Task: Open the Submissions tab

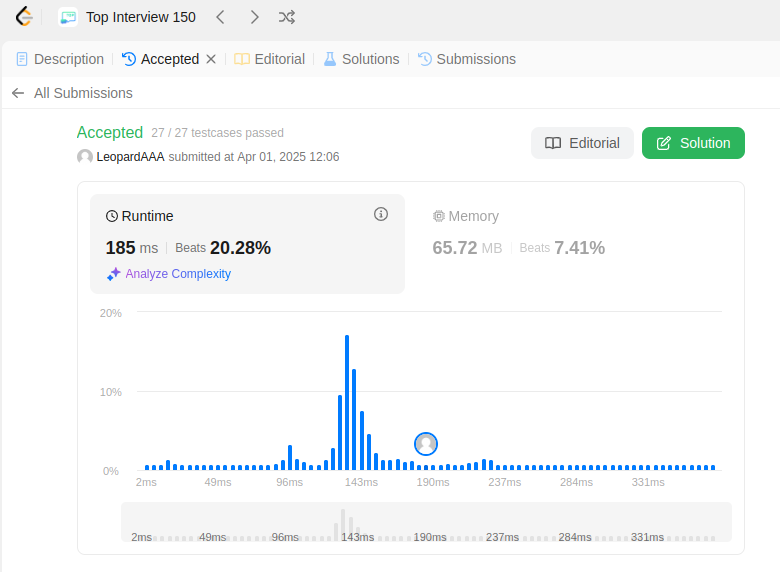Action: [x=467, y=59]
